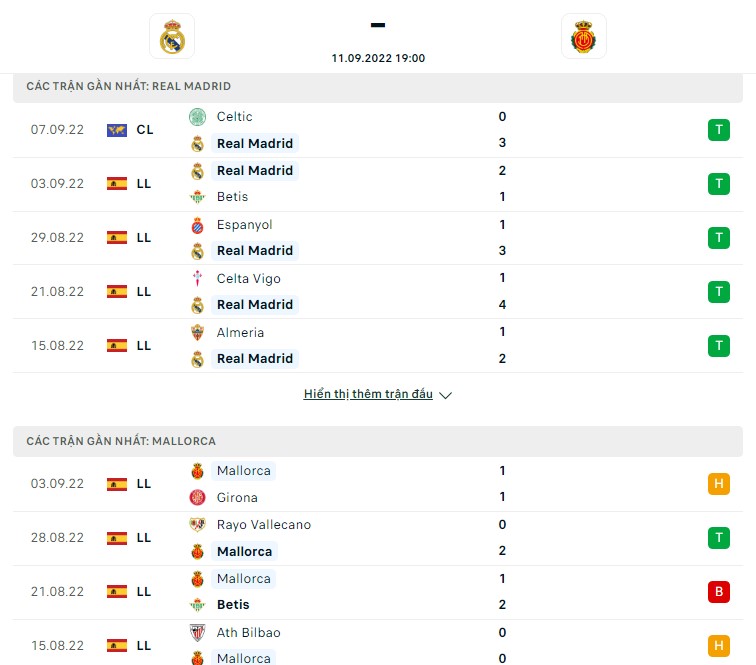The width and height of the screenshot is (756, 665).
Task: Click the Espanyol team logo
Action: (x=197, y=225)
